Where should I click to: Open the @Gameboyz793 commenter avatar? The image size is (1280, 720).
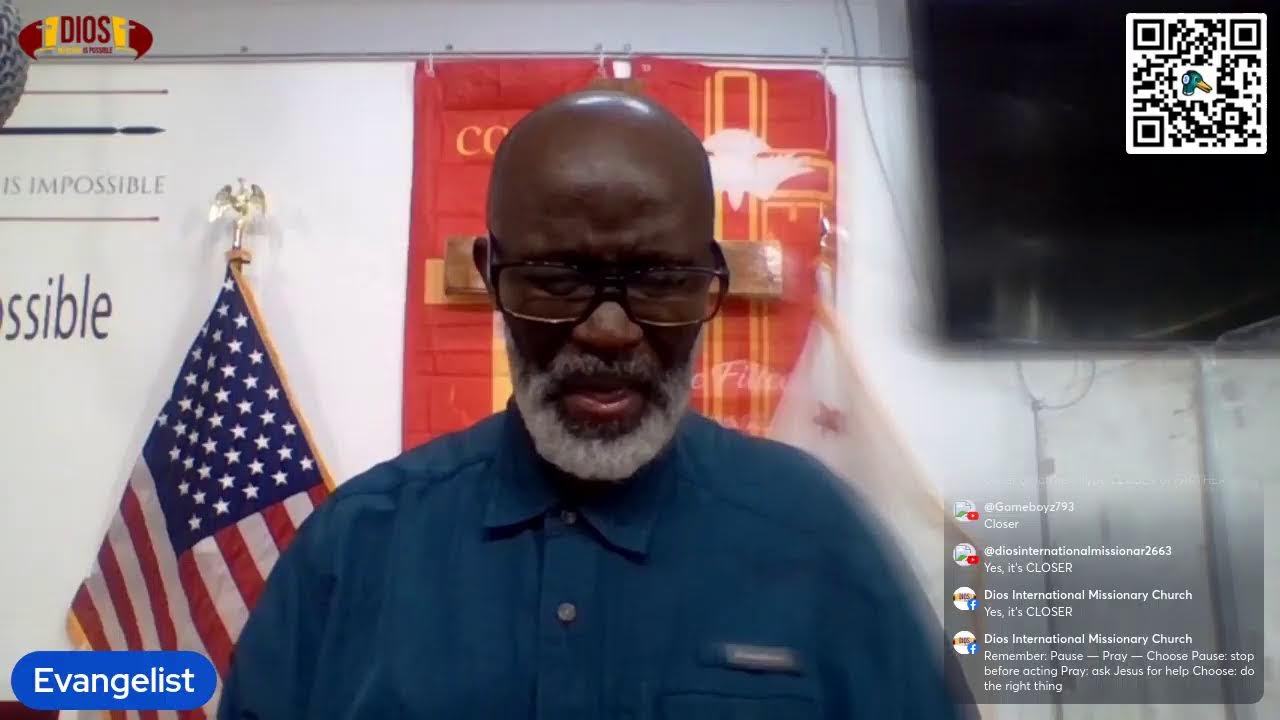(x=964, y=511)
